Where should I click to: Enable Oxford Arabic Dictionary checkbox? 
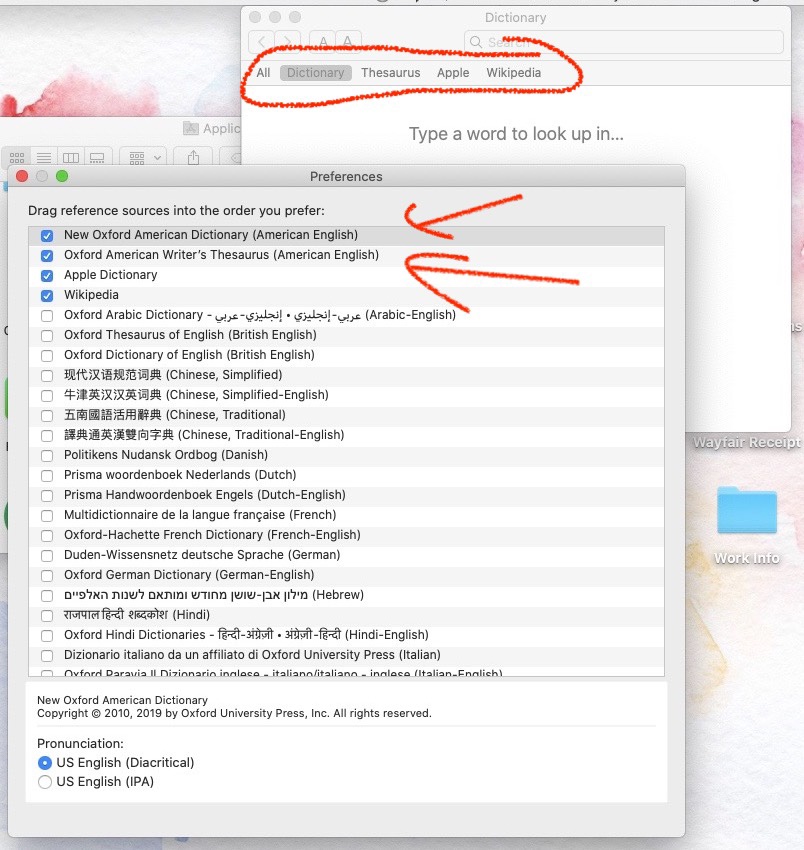[47, 316]
